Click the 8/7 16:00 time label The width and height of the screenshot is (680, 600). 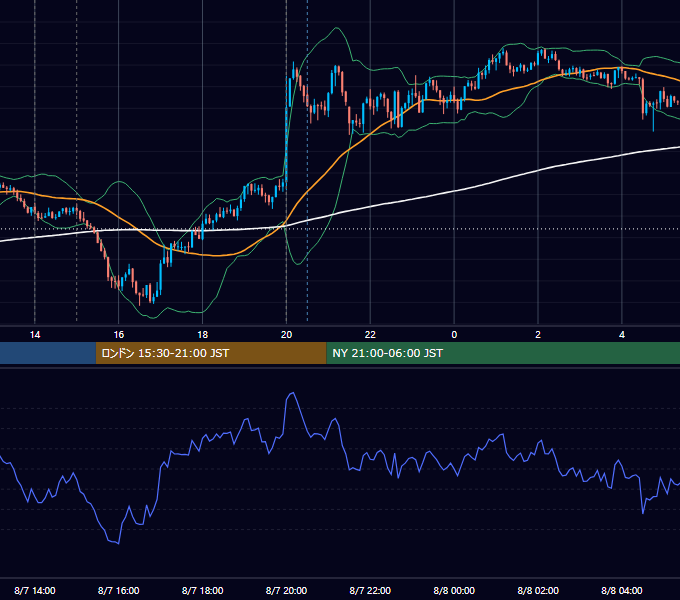(118, 590)
